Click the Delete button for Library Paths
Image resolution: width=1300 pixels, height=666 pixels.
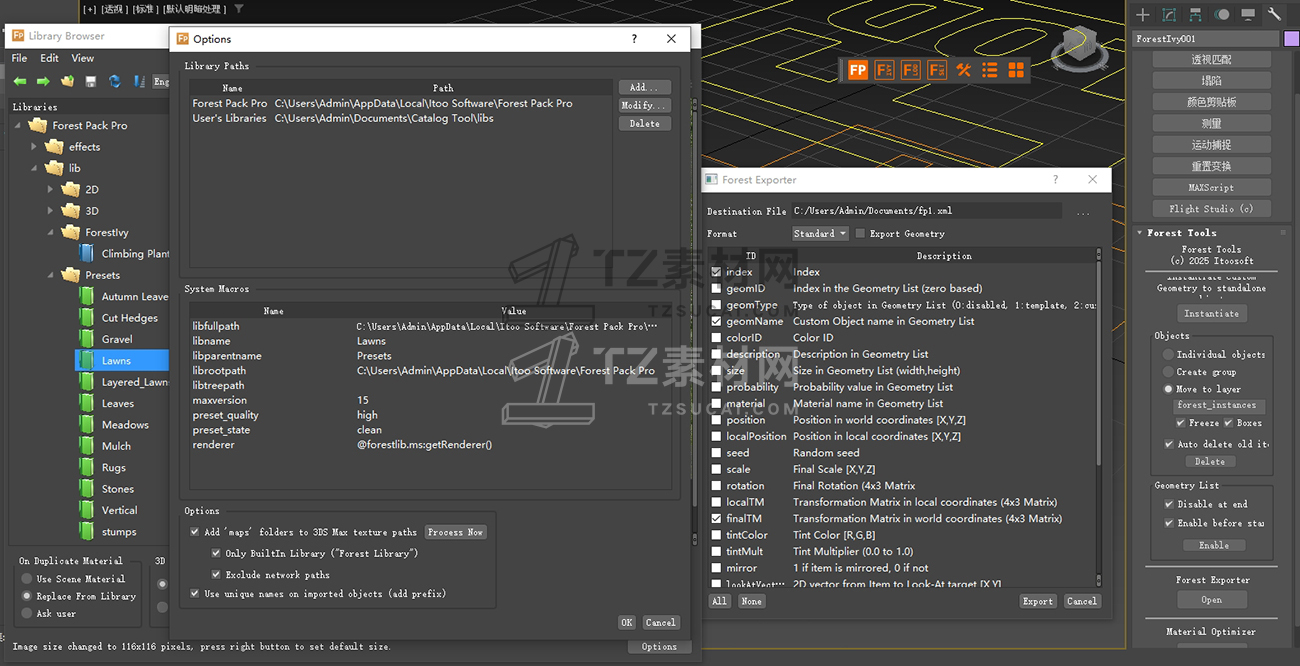pos(644,124)
